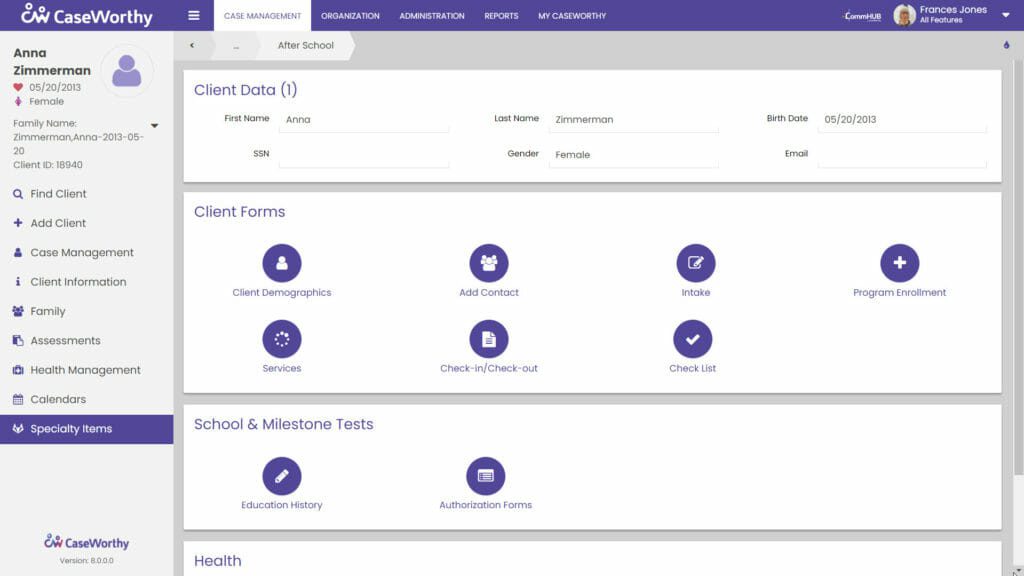Open the Check List checkmark icon
Viewport: 1024px width, 576px height.
pos(692,339)
